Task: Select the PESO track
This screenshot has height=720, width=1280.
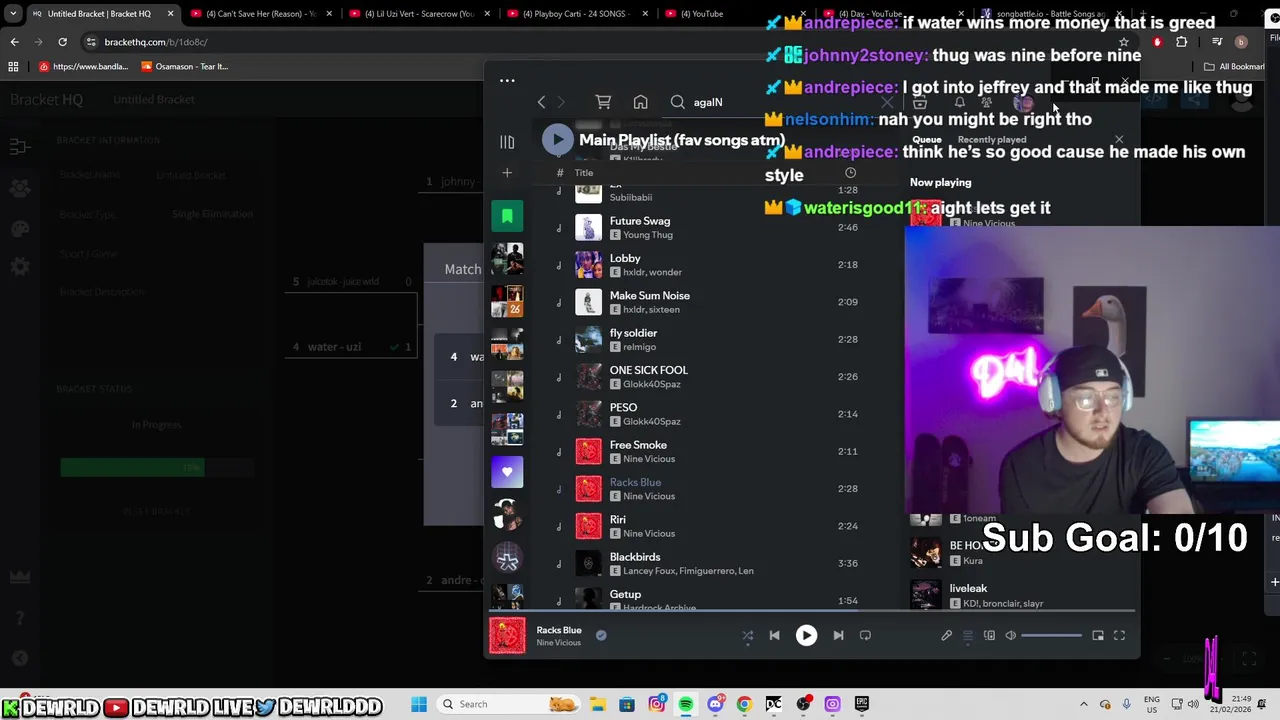Action: coord(716,414)
